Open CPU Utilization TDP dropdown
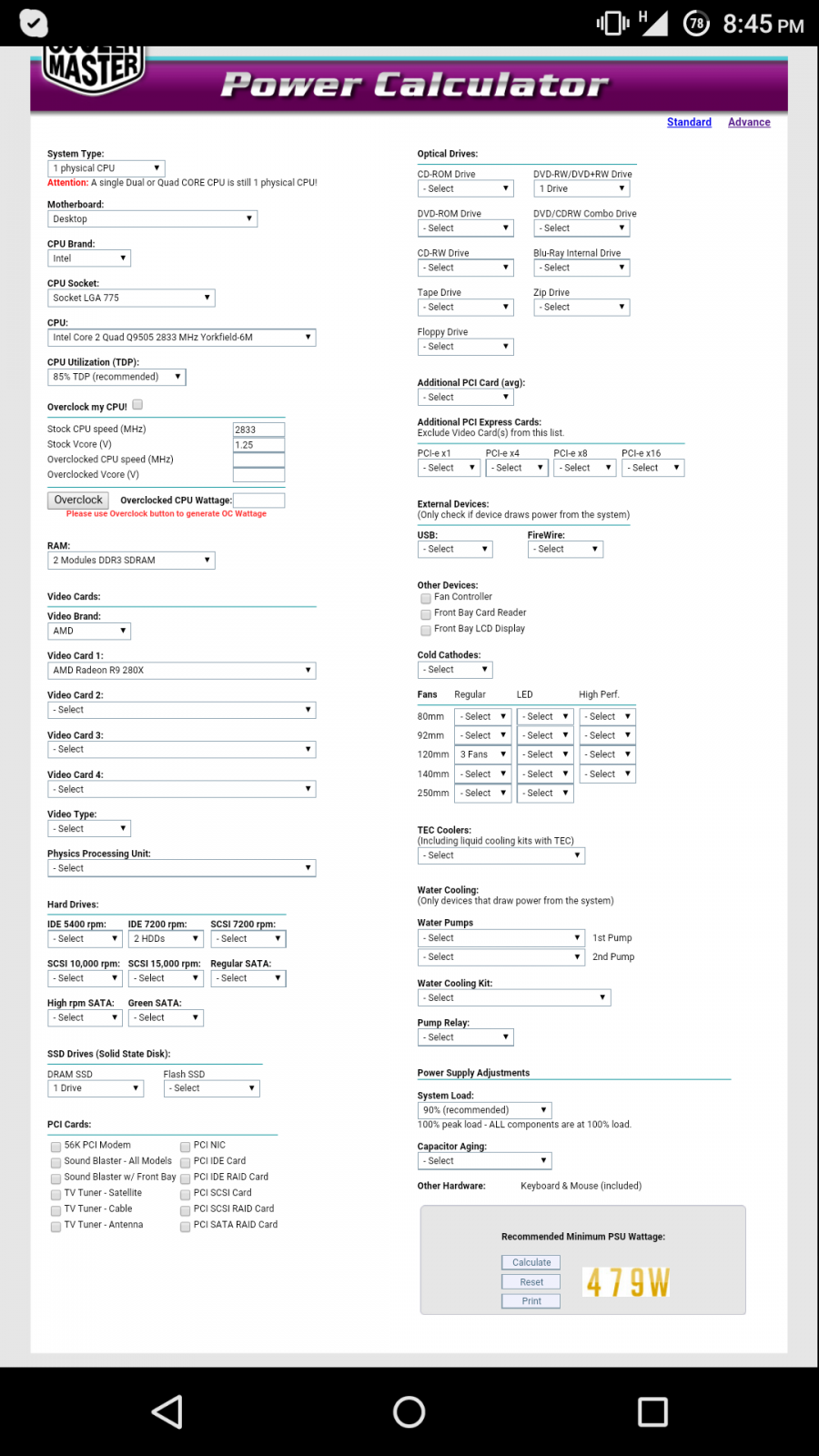Image resolution: width=819 pixels, height=1456 pixels. point(116,377)
